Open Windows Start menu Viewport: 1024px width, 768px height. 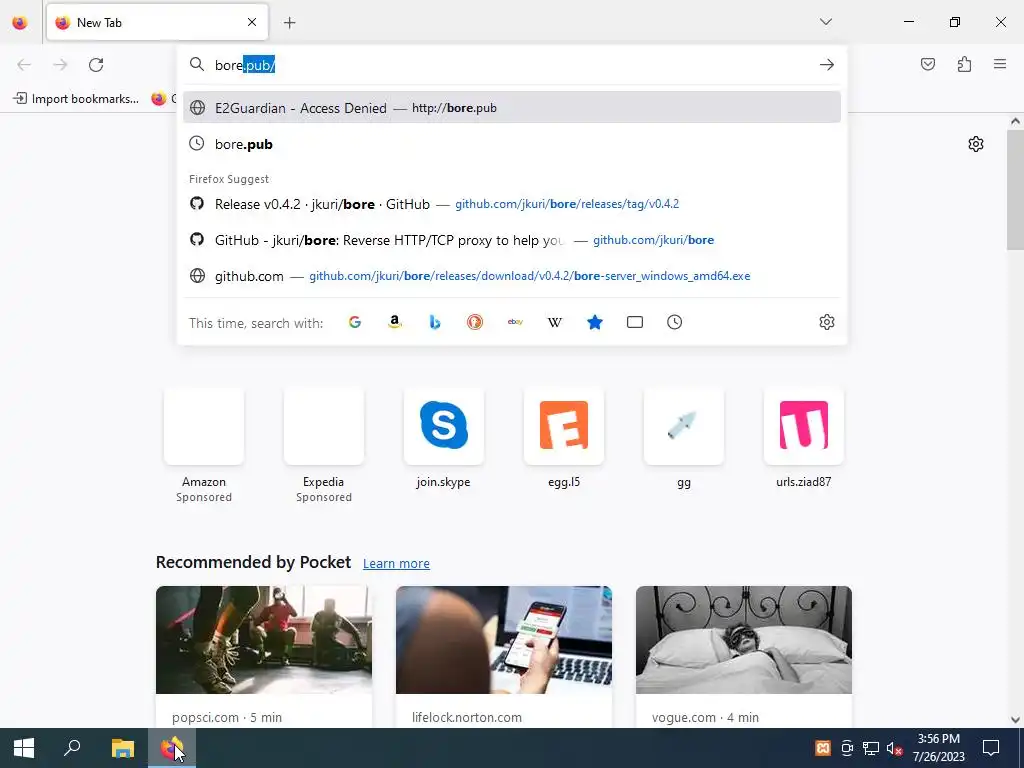click(24, 748)
